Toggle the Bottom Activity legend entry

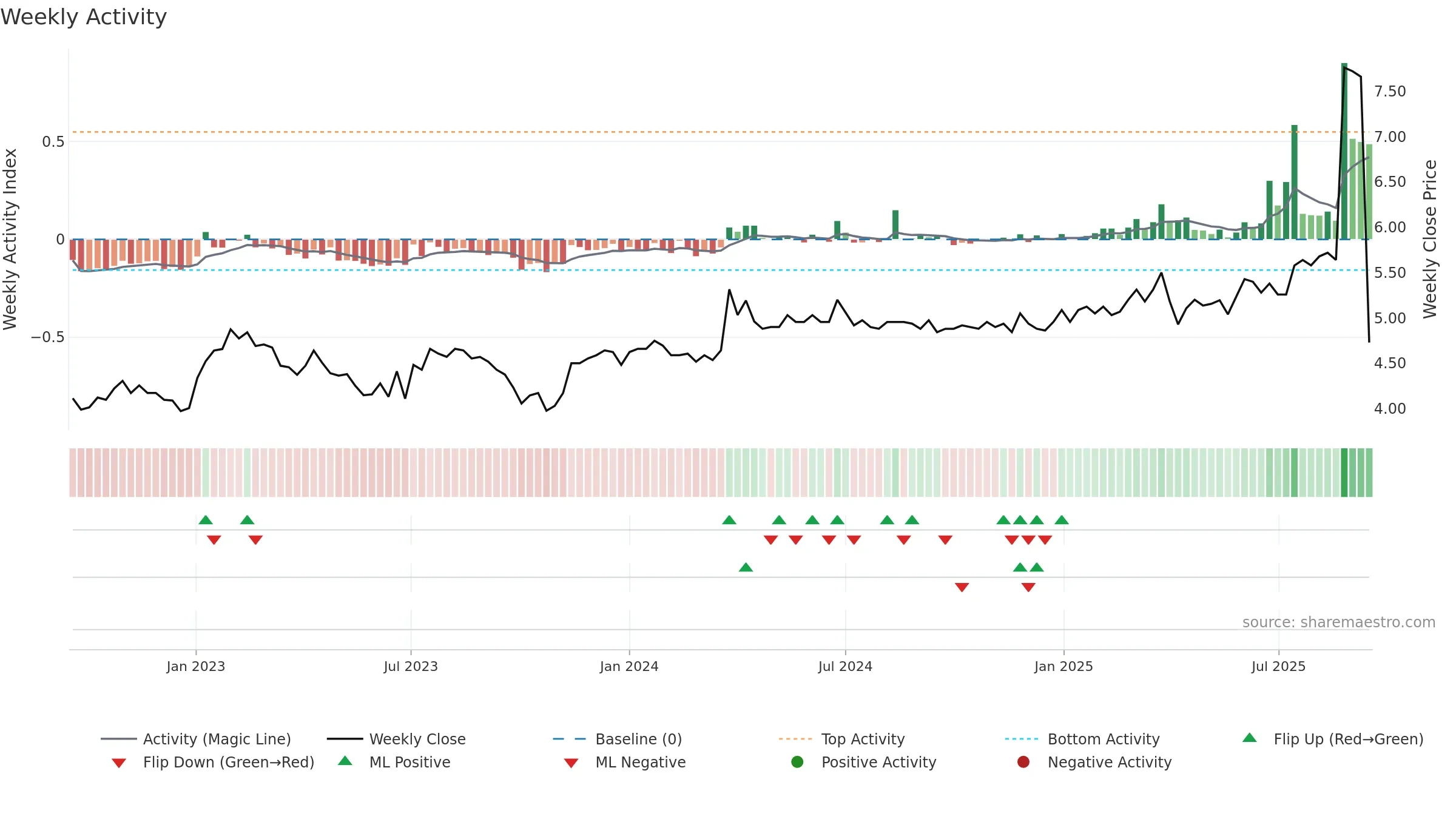pyautogui.click(x=1082, y=739)
